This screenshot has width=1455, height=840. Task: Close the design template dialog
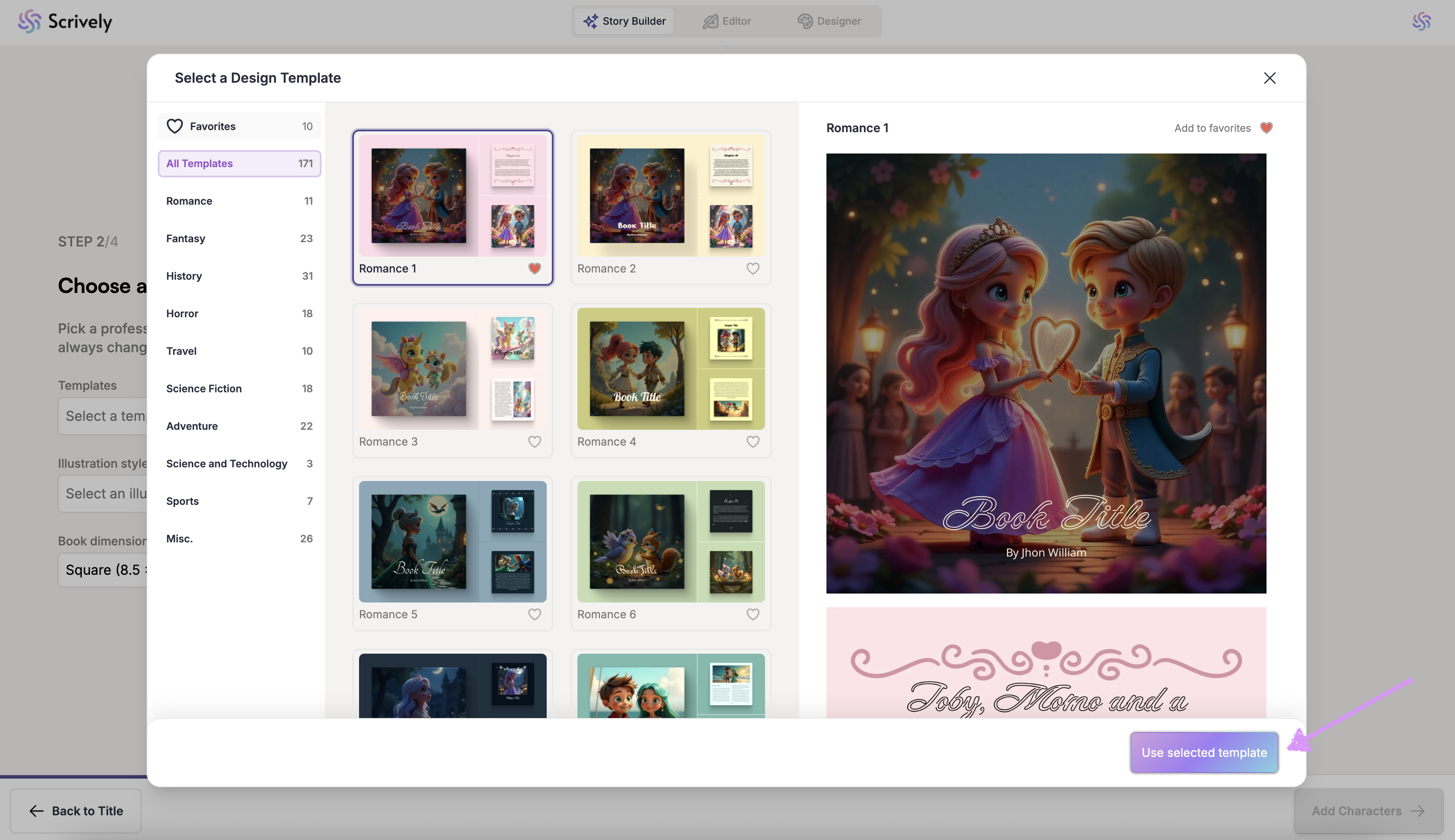(1269, 78)
